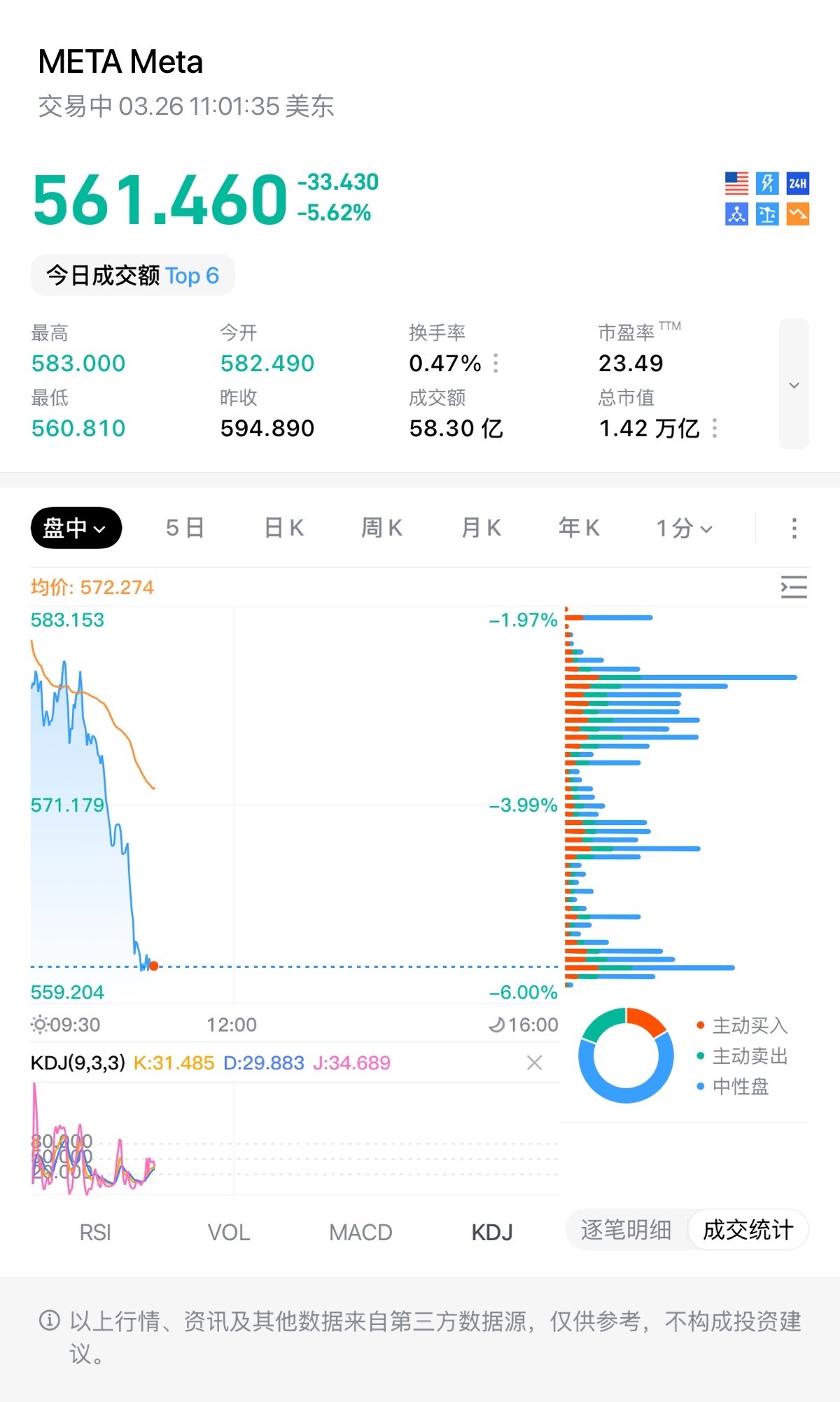840x1402 pixels.
Task: Tap the orange downward trend icon
Action: (x=797, y=214)
